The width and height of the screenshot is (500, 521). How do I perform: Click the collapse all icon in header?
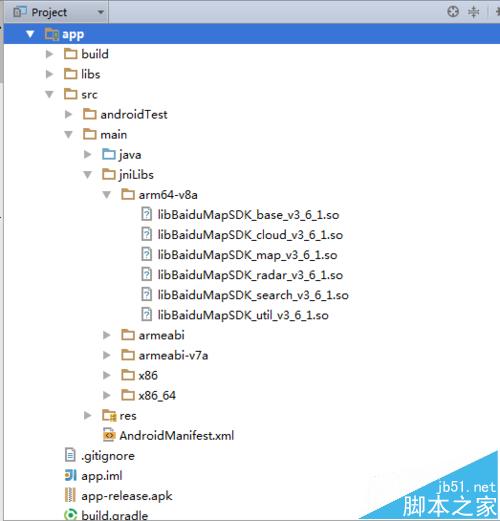[x=473, y=12]
